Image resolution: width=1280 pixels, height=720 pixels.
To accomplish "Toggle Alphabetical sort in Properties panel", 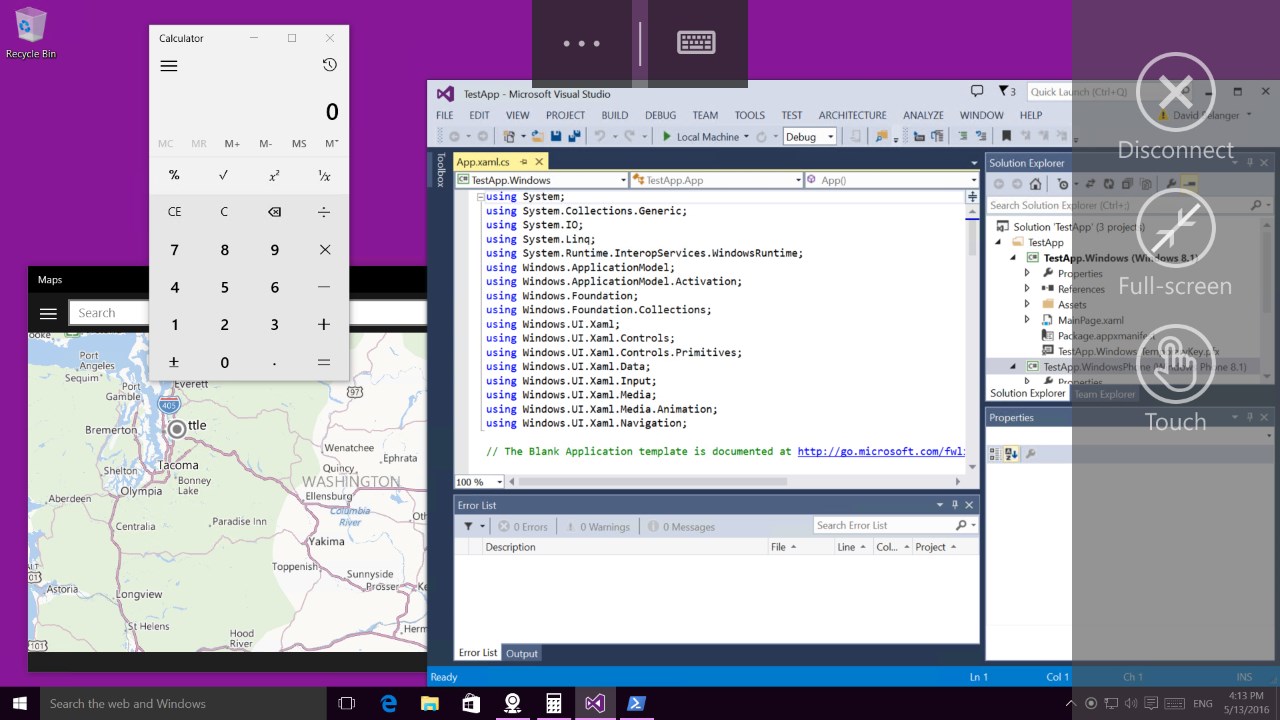I will coord(1011,454).
